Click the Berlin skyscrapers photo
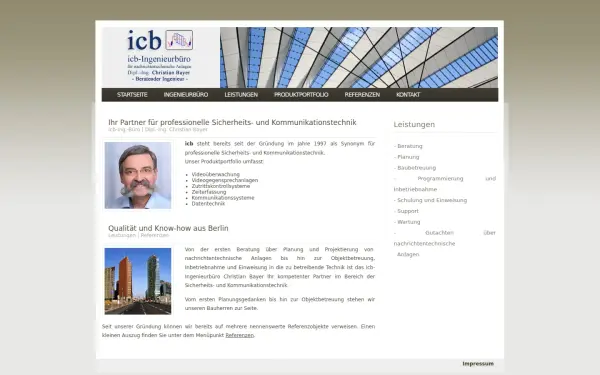This screenshot has width=600, height=375. click(138, 281)
